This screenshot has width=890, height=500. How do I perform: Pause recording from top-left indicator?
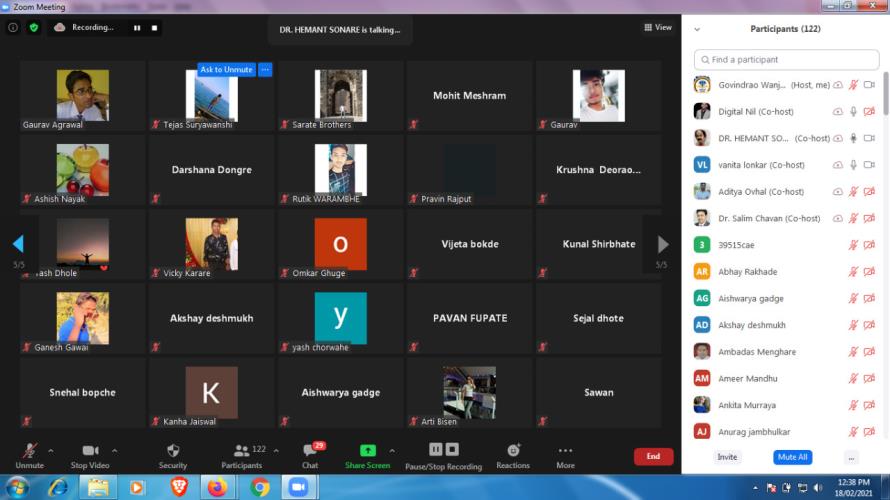137,27
